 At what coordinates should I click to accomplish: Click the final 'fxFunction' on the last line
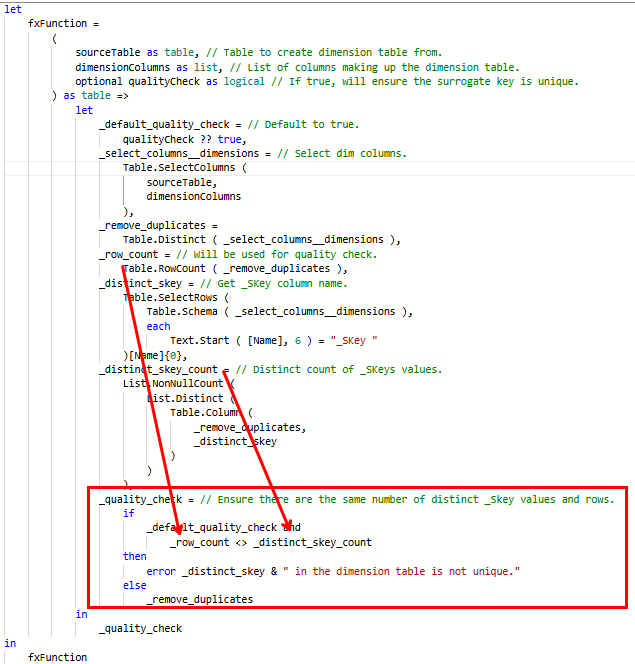coord(57,657)
